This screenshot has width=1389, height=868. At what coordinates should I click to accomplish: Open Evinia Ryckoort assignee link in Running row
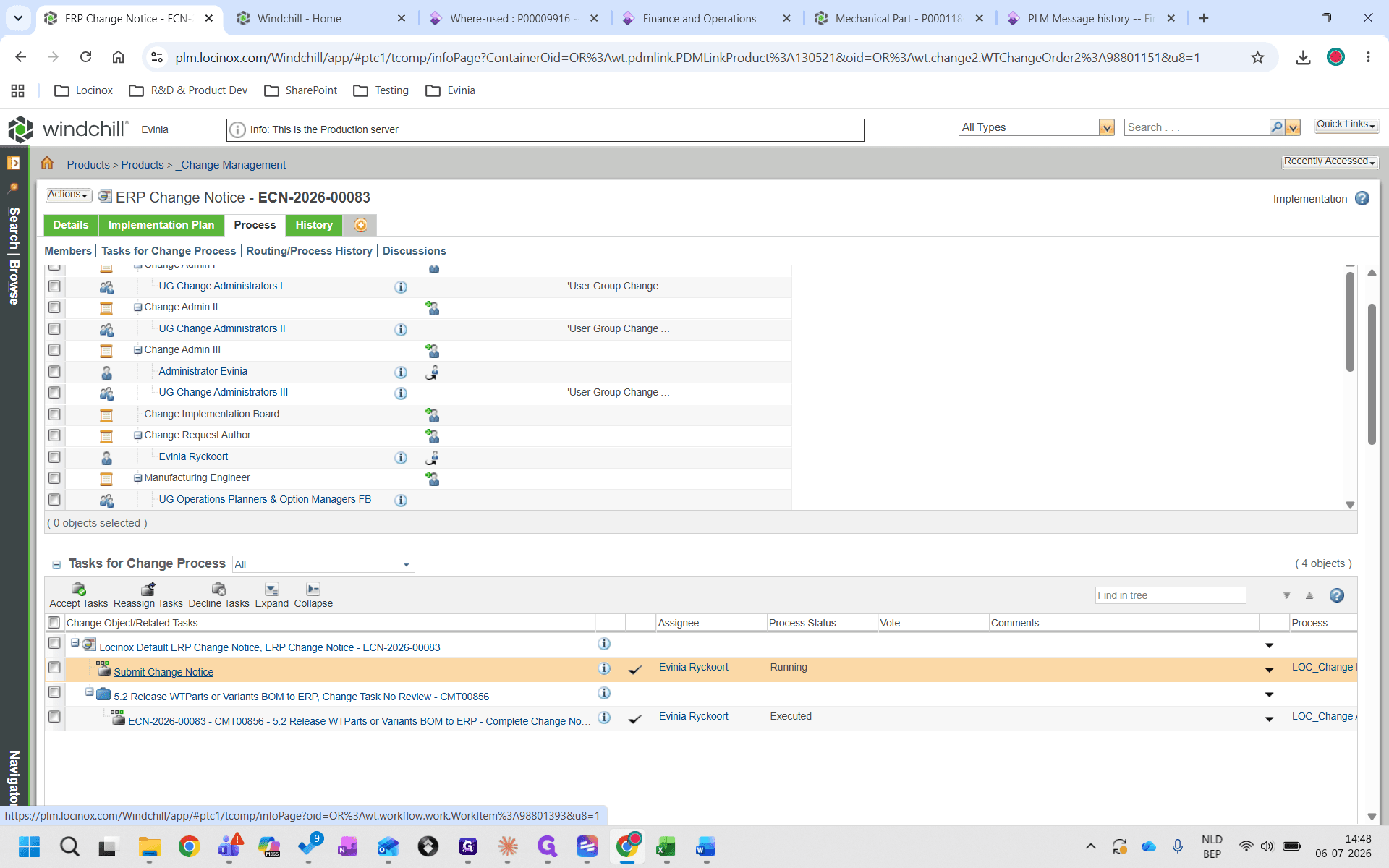pyautogui.click(x=694, y=667)
